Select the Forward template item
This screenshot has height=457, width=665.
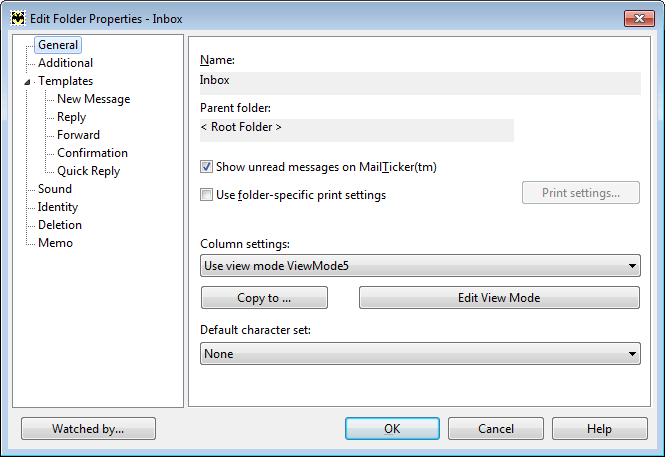pos(78,135)
